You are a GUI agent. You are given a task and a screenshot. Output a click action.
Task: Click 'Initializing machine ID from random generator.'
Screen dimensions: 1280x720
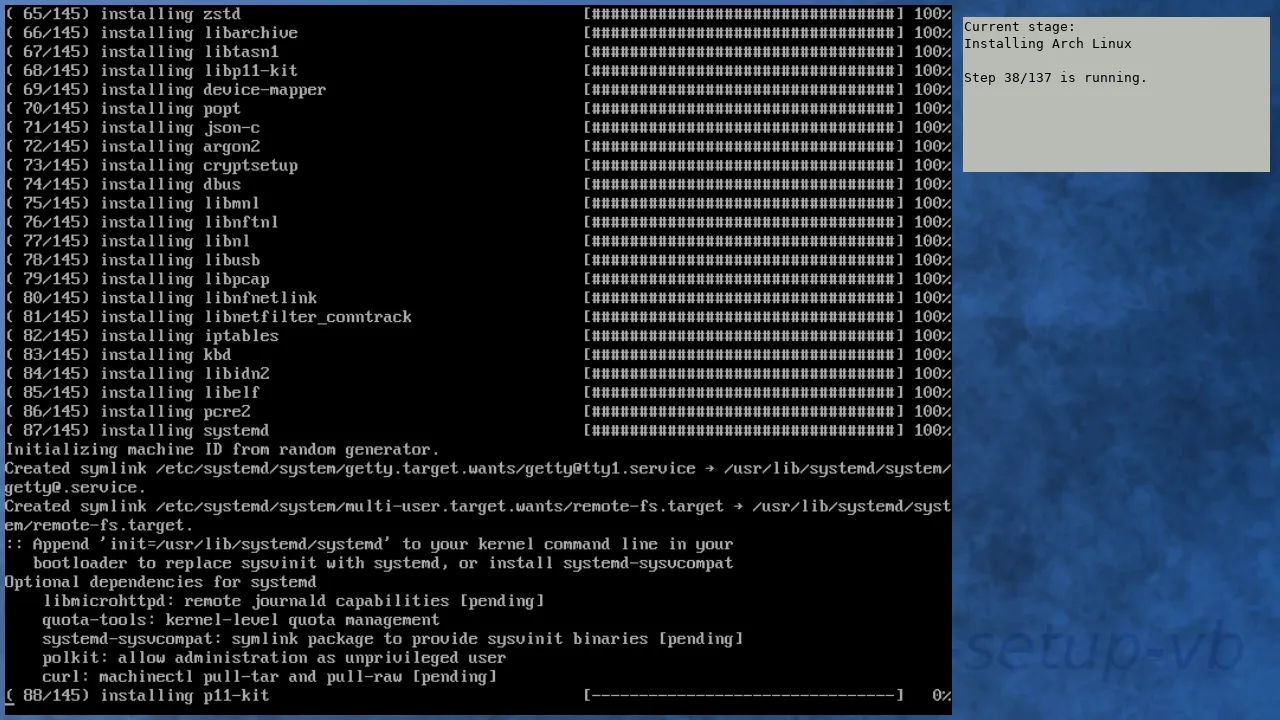coord(222,450)
